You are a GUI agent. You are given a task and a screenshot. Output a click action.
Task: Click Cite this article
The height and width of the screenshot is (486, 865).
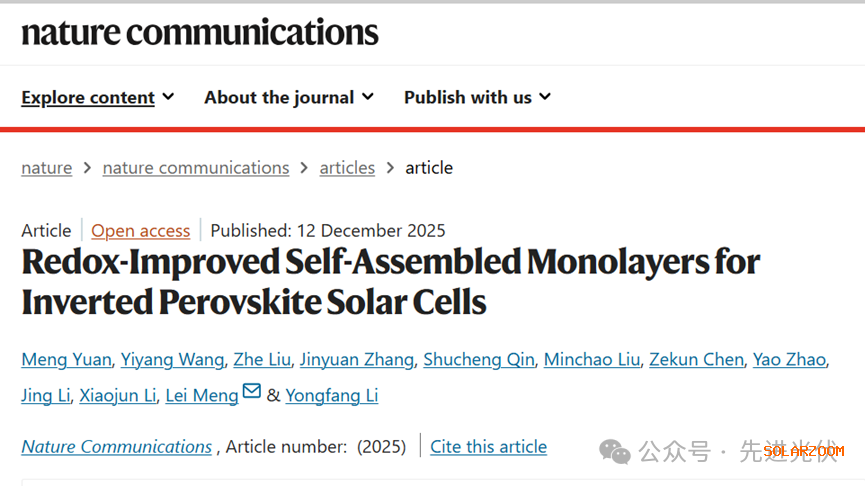pyautogui.click(x=488, y=447)
